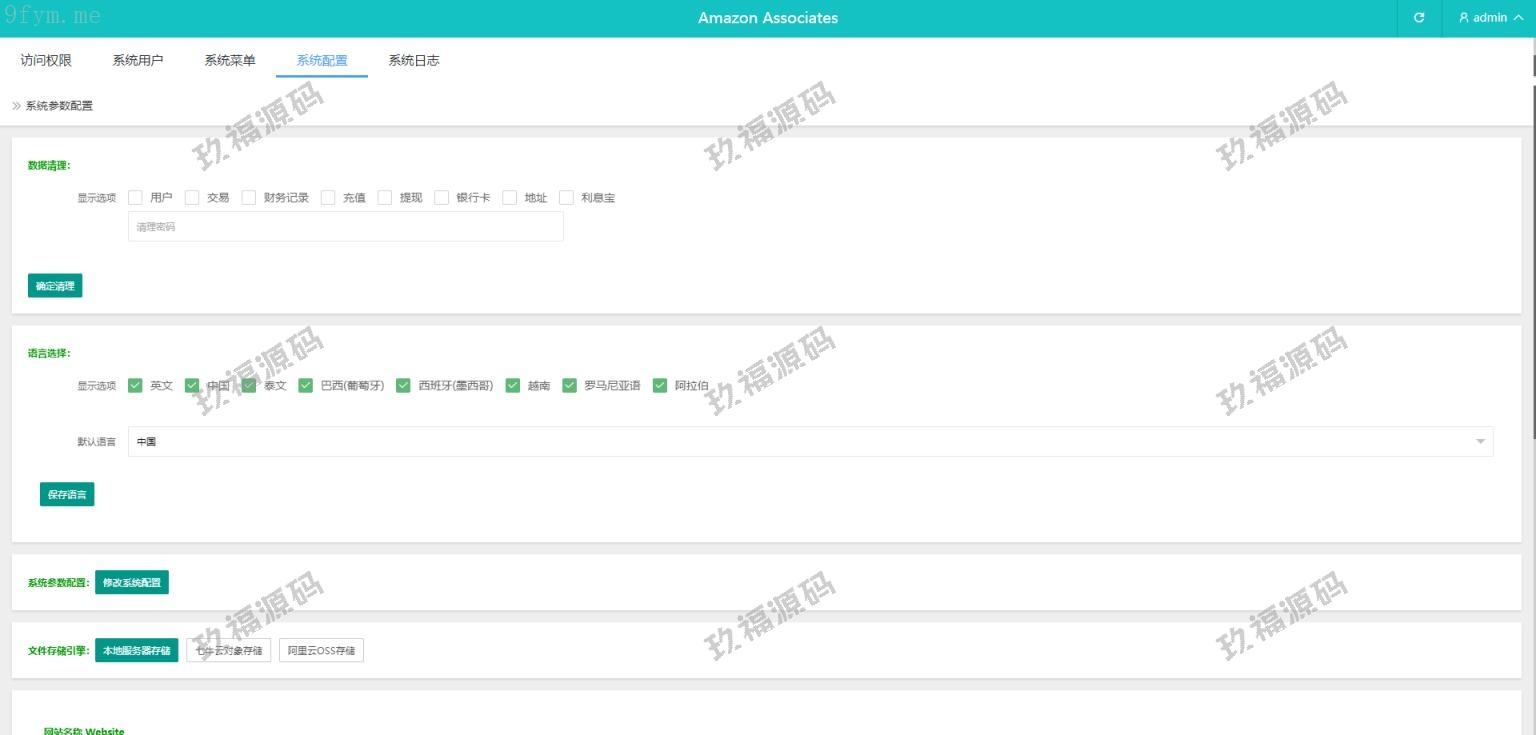The image size is (1536, 735).
Task: Tick the 财务记录 checkbox
Action: pos(249,198)
